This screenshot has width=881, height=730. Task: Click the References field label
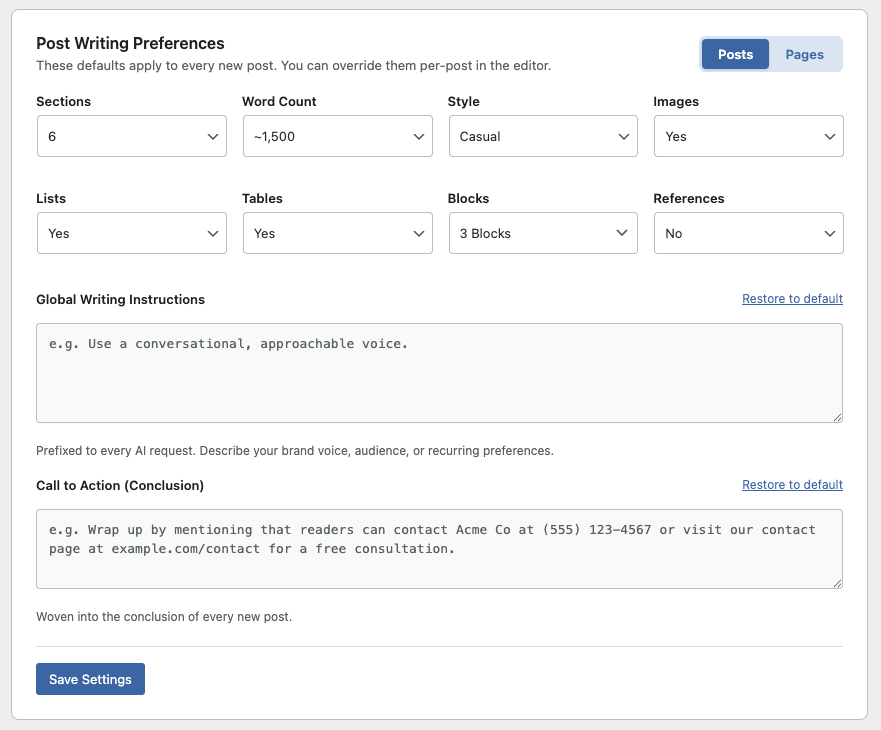point(689,198)
